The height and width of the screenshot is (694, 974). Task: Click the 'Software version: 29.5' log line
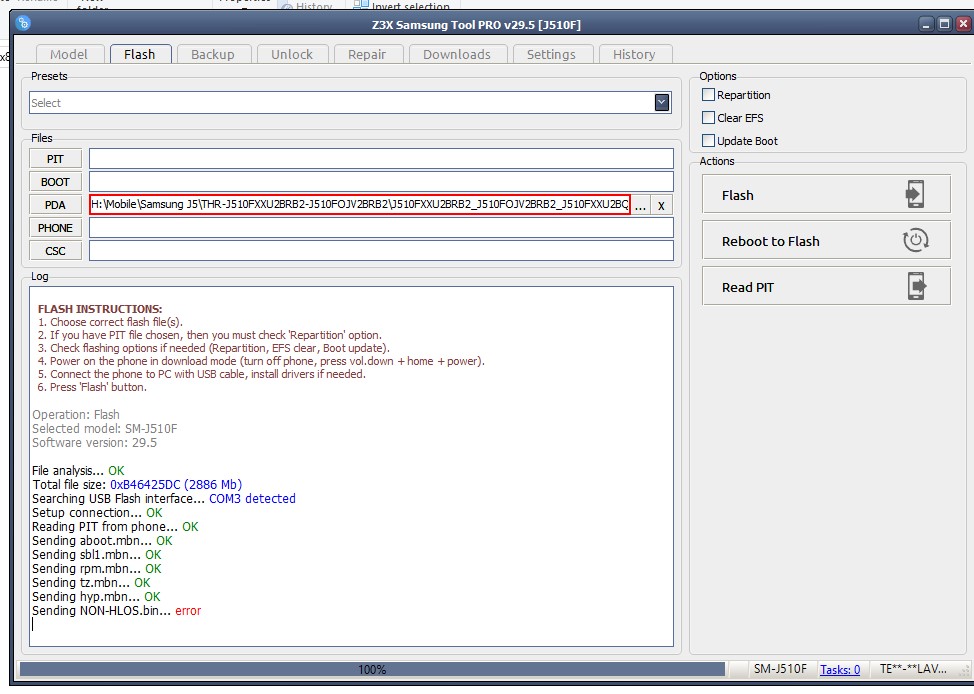pyautogui.click(x=94, y=443)
